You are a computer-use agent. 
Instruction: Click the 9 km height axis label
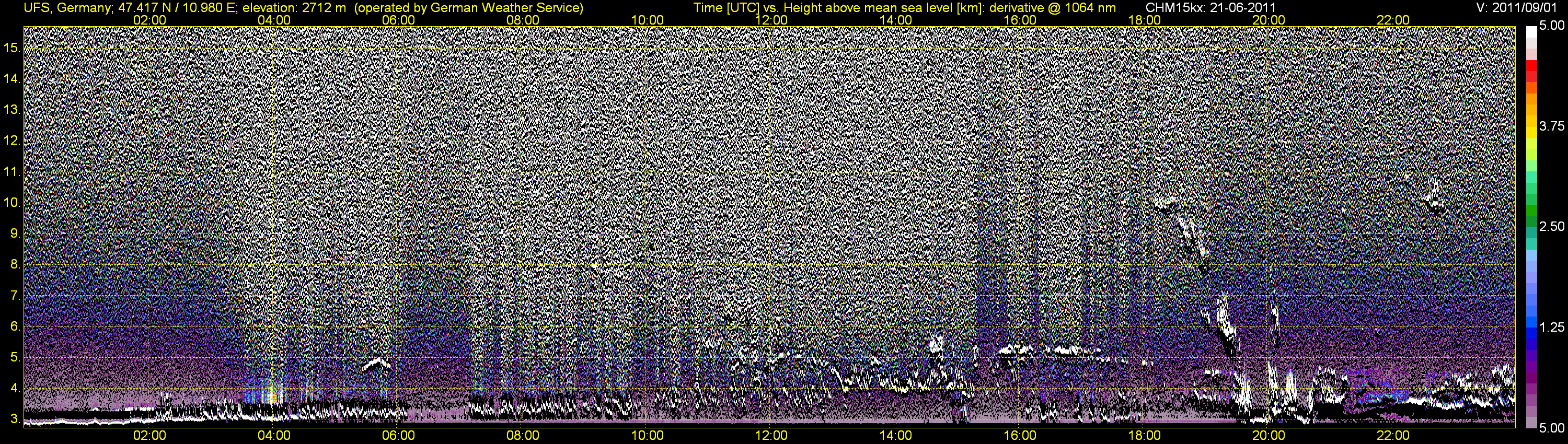click(x=15, y=233)
